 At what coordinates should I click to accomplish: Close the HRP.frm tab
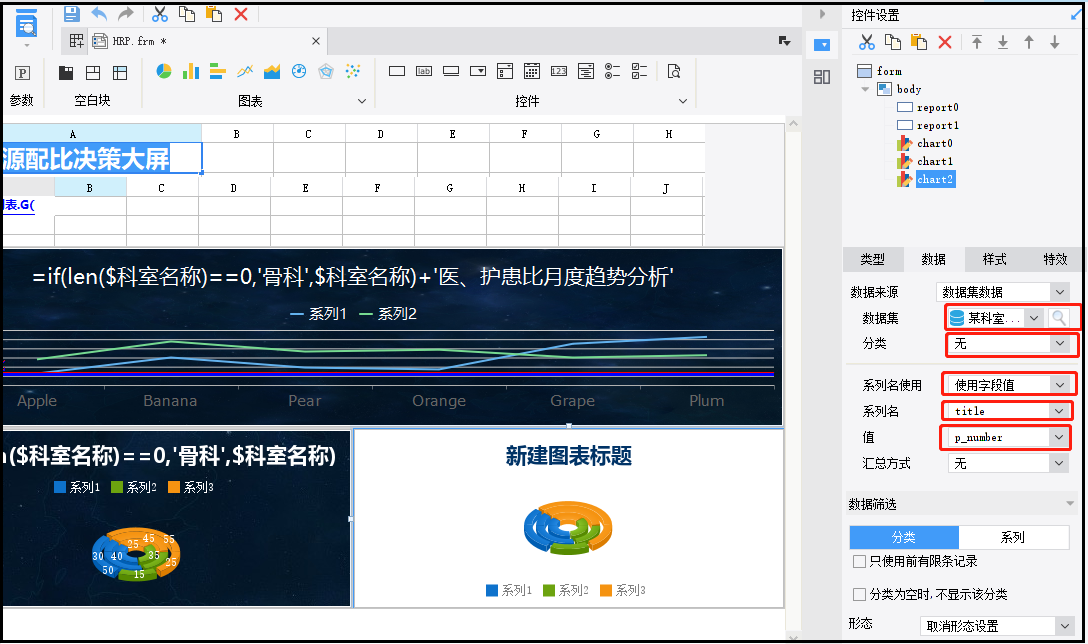click(x=316, y=41)
